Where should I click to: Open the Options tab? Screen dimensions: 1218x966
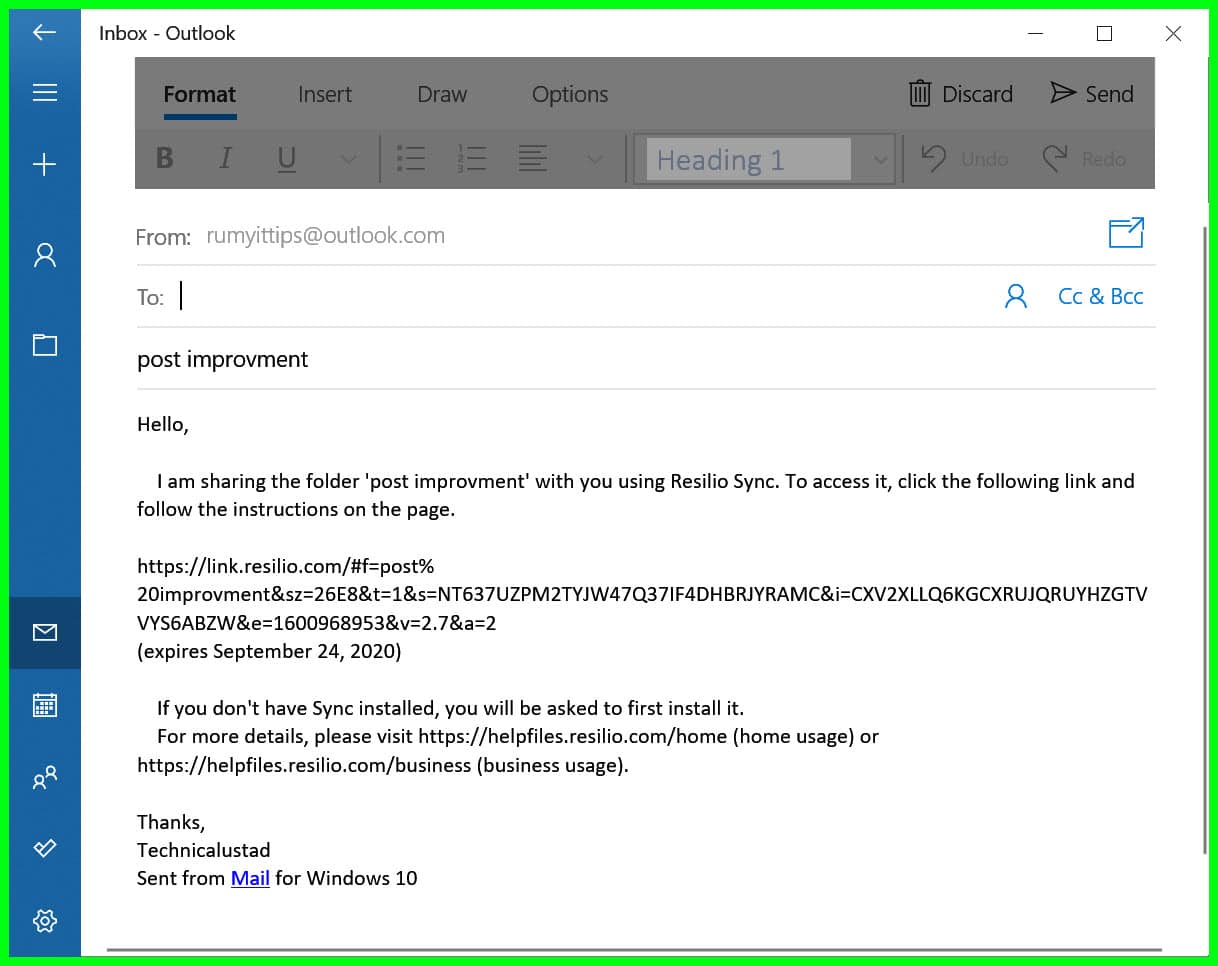tap(570, 94)
